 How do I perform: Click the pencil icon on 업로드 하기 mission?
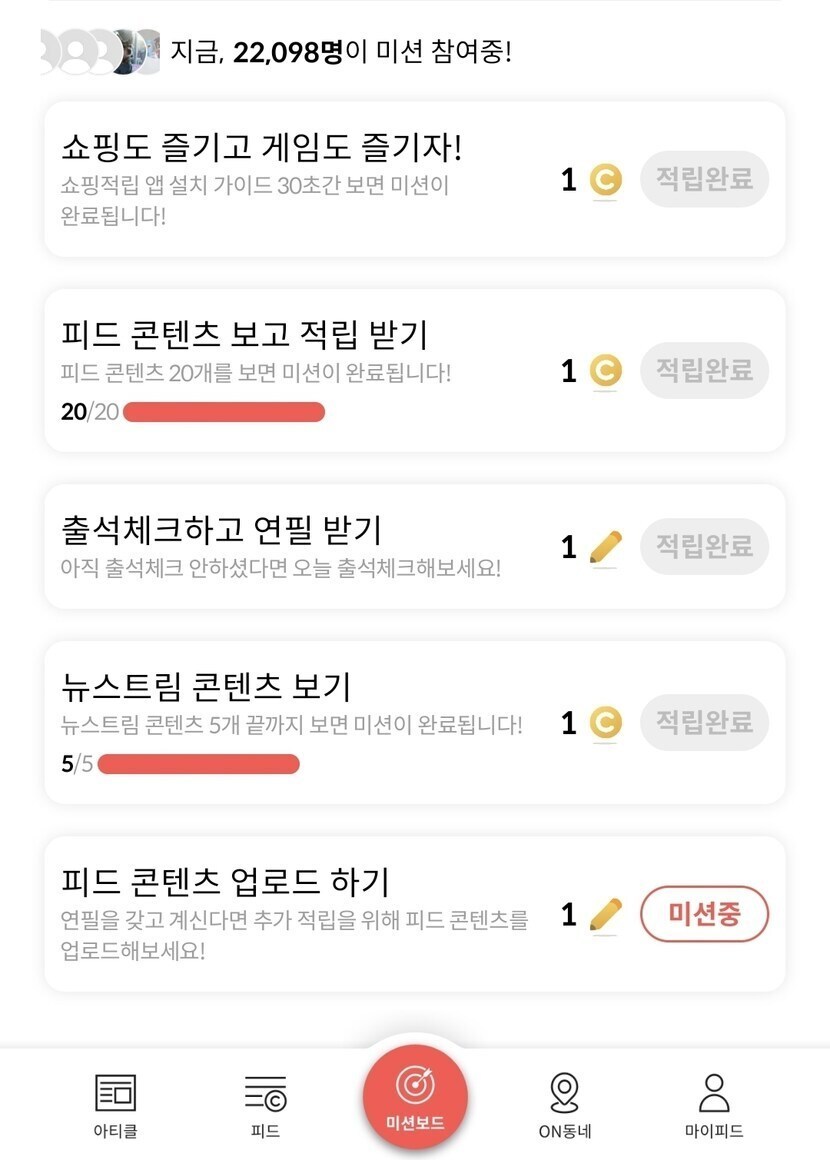[x=604, y=914]
